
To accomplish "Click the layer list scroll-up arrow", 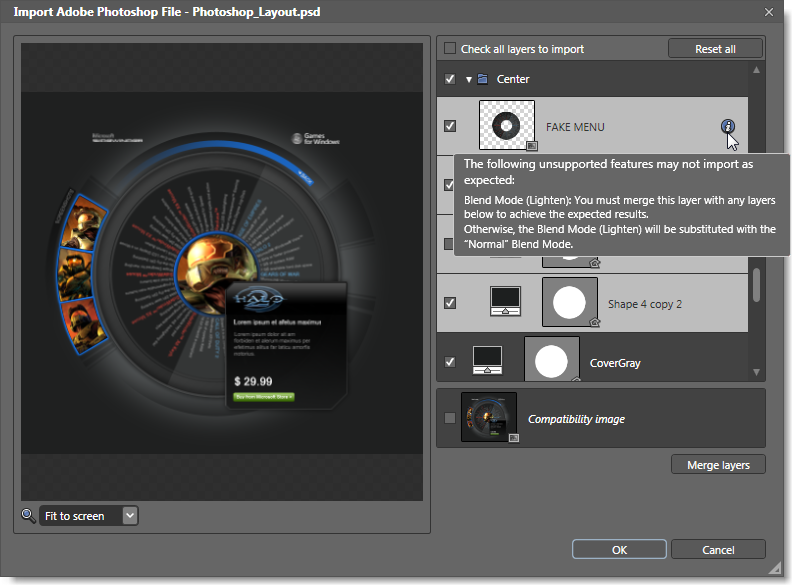I will point(756,70).
